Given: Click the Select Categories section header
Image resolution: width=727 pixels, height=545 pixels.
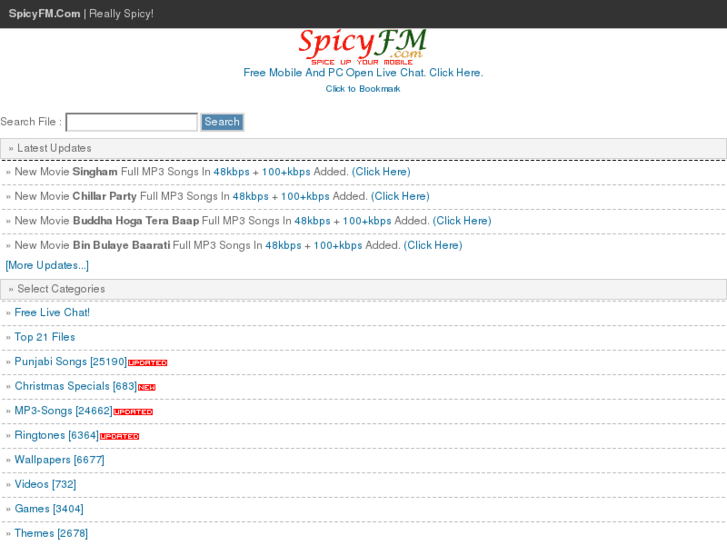Looking at the screenshot, I should (x=364, y=289).
